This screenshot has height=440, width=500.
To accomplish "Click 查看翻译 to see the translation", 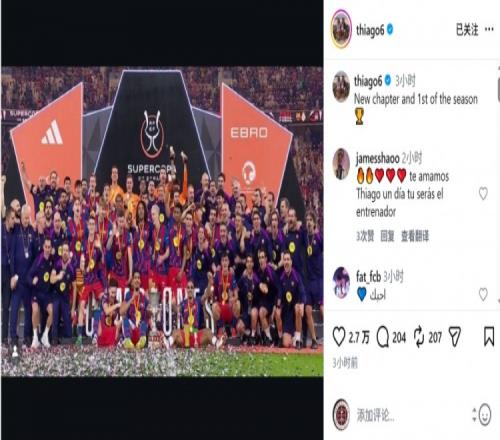I will pyautogui.click(x=415, y=236).
